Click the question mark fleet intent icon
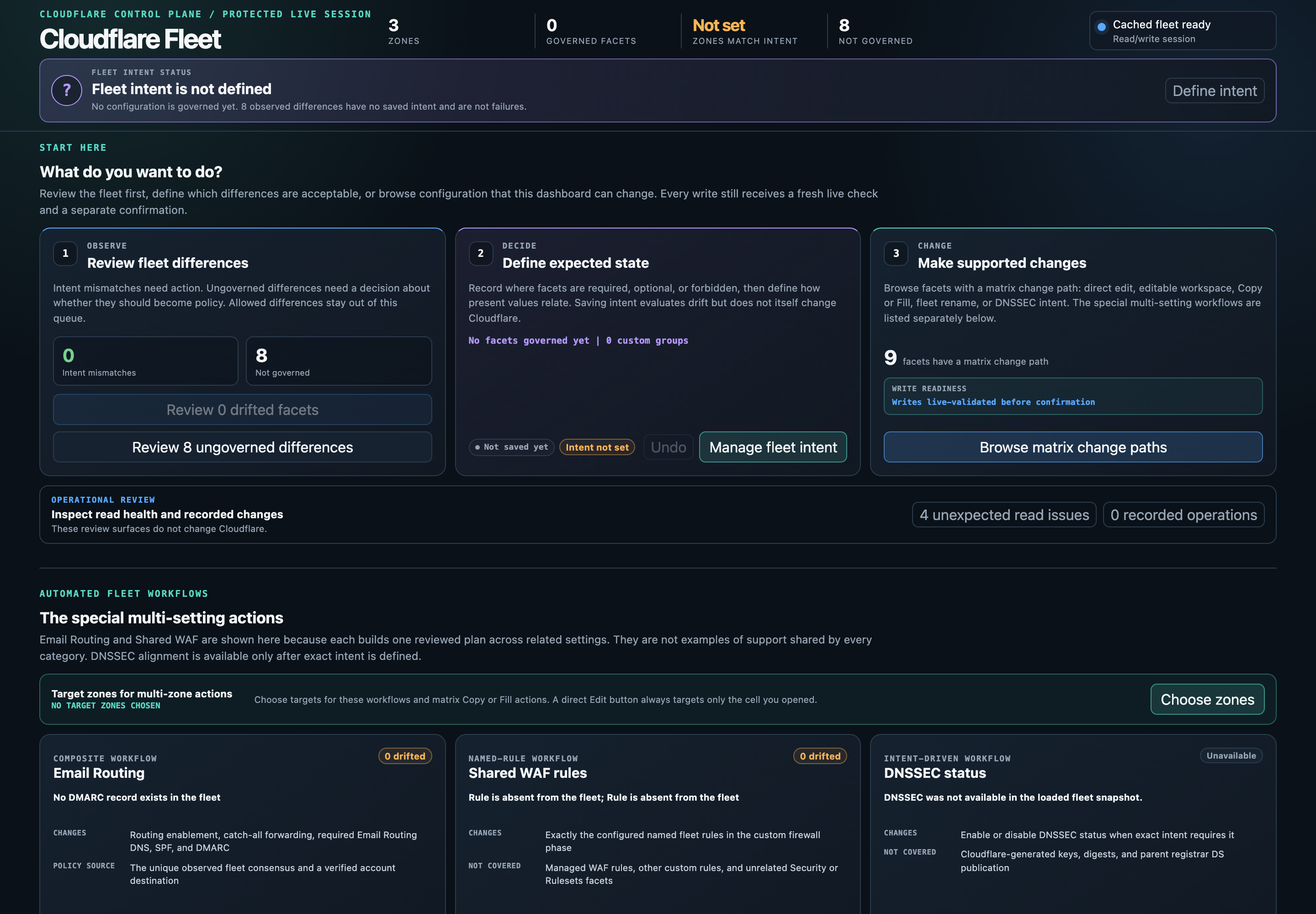The width and height of the screenshot is (1316, 914). click(66, 90)
